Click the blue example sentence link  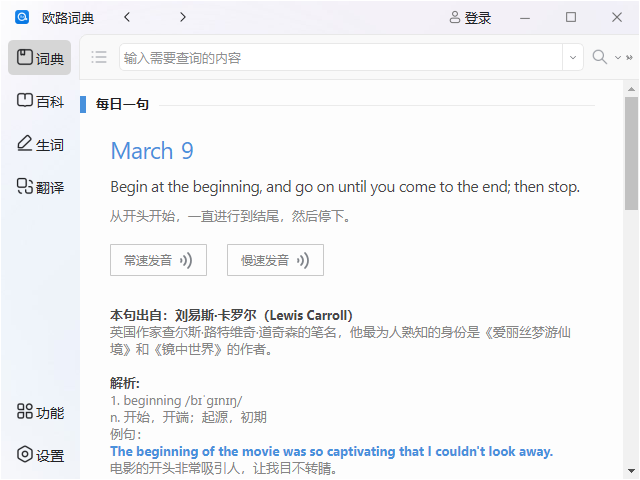(x=331, y=451)
